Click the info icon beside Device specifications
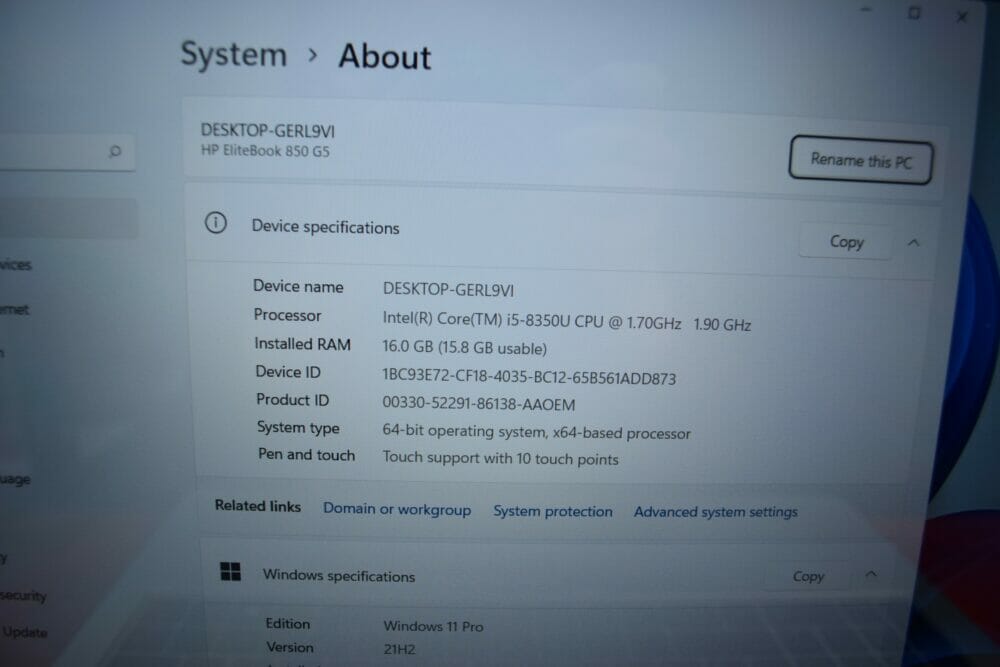The width and height of the screenshot is (1000, 667). pyautogui.click(x=216, y=223)
